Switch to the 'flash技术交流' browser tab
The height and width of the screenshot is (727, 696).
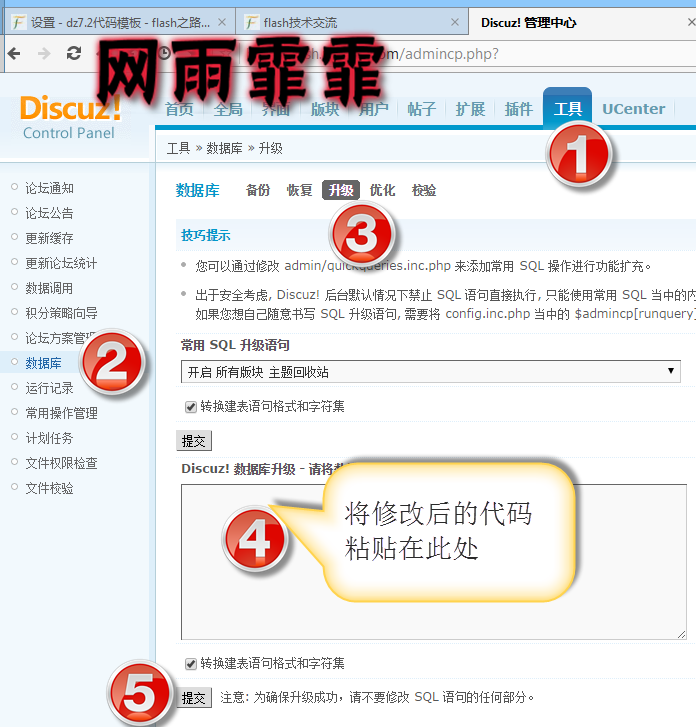pyautogui.click(x=351, y=22)
